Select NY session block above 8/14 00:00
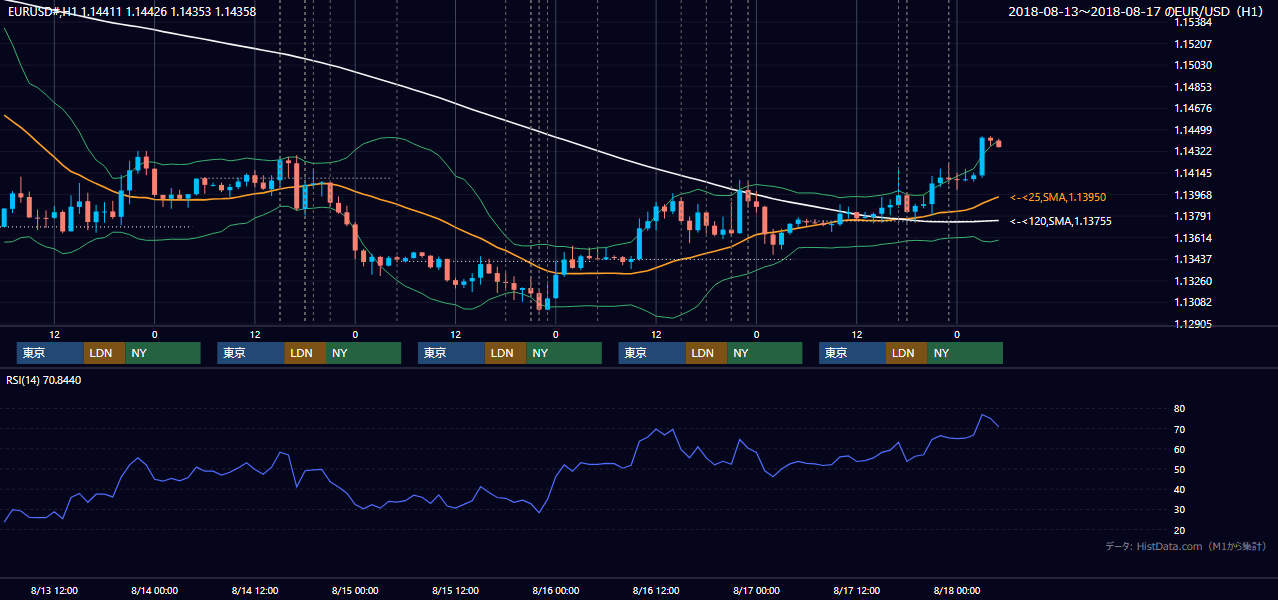This screenshot has height=600, width=1278. 162,353
